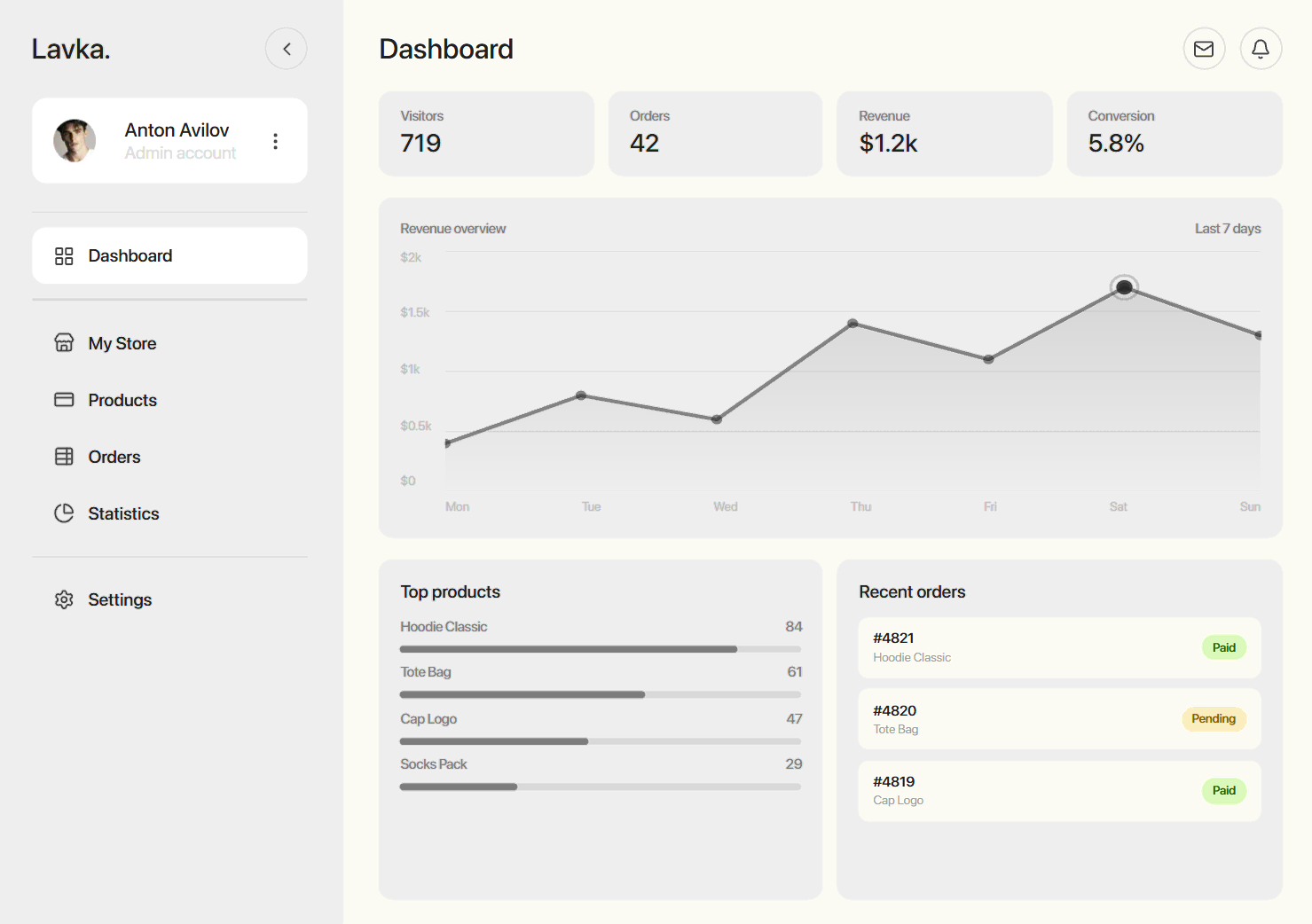Click the Statistics pie chart icon
Viewport: 1312px width, 924px height.
pyautogui.click(x=64, y=513)
